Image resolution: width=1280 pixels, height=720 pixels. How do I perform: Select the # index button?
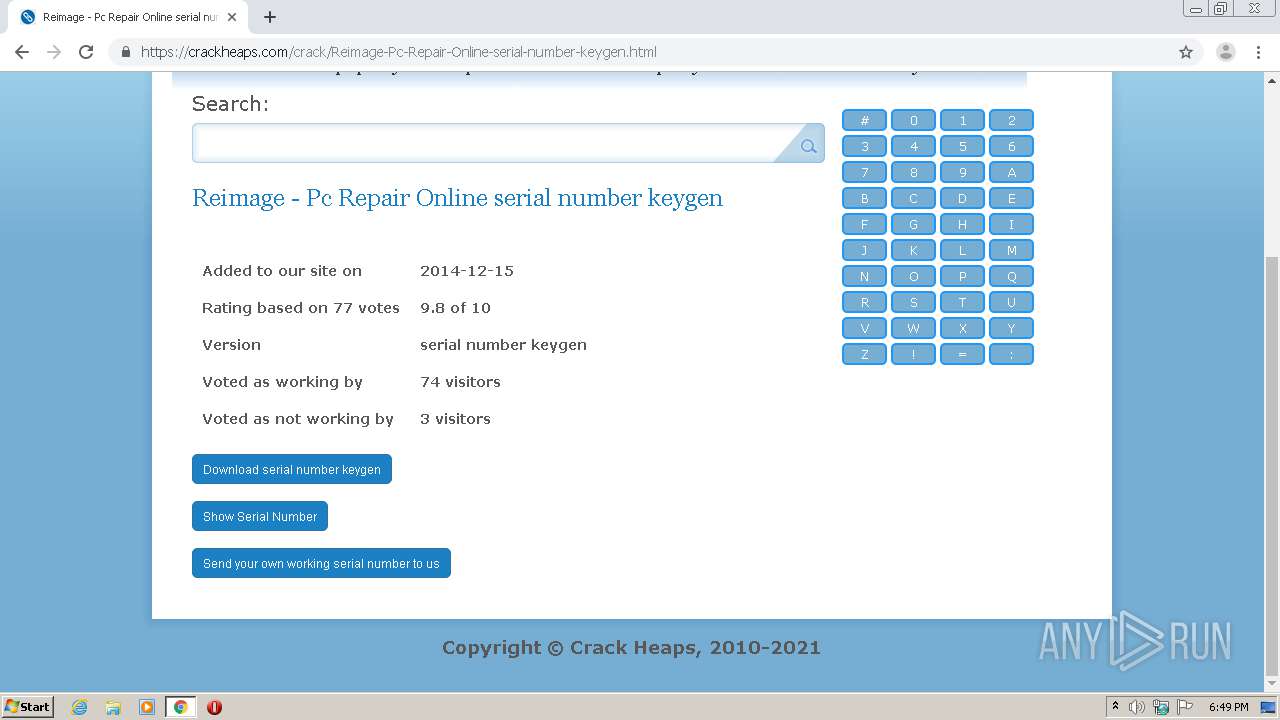(864, 120)
